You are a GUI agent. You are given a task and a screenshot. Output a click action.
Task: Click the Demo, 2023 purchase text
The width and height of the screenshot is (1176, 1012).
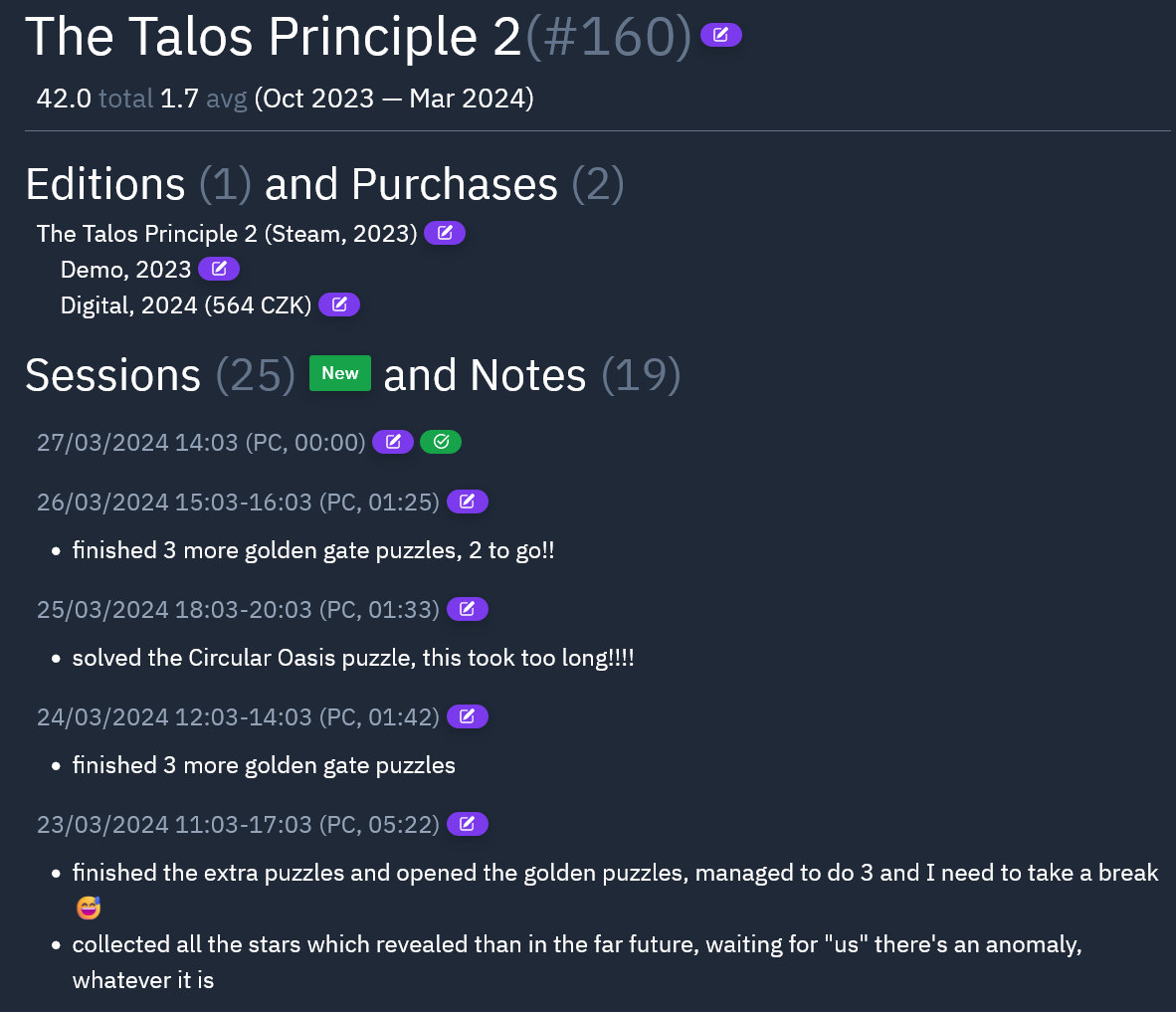(x=125, y=270)
